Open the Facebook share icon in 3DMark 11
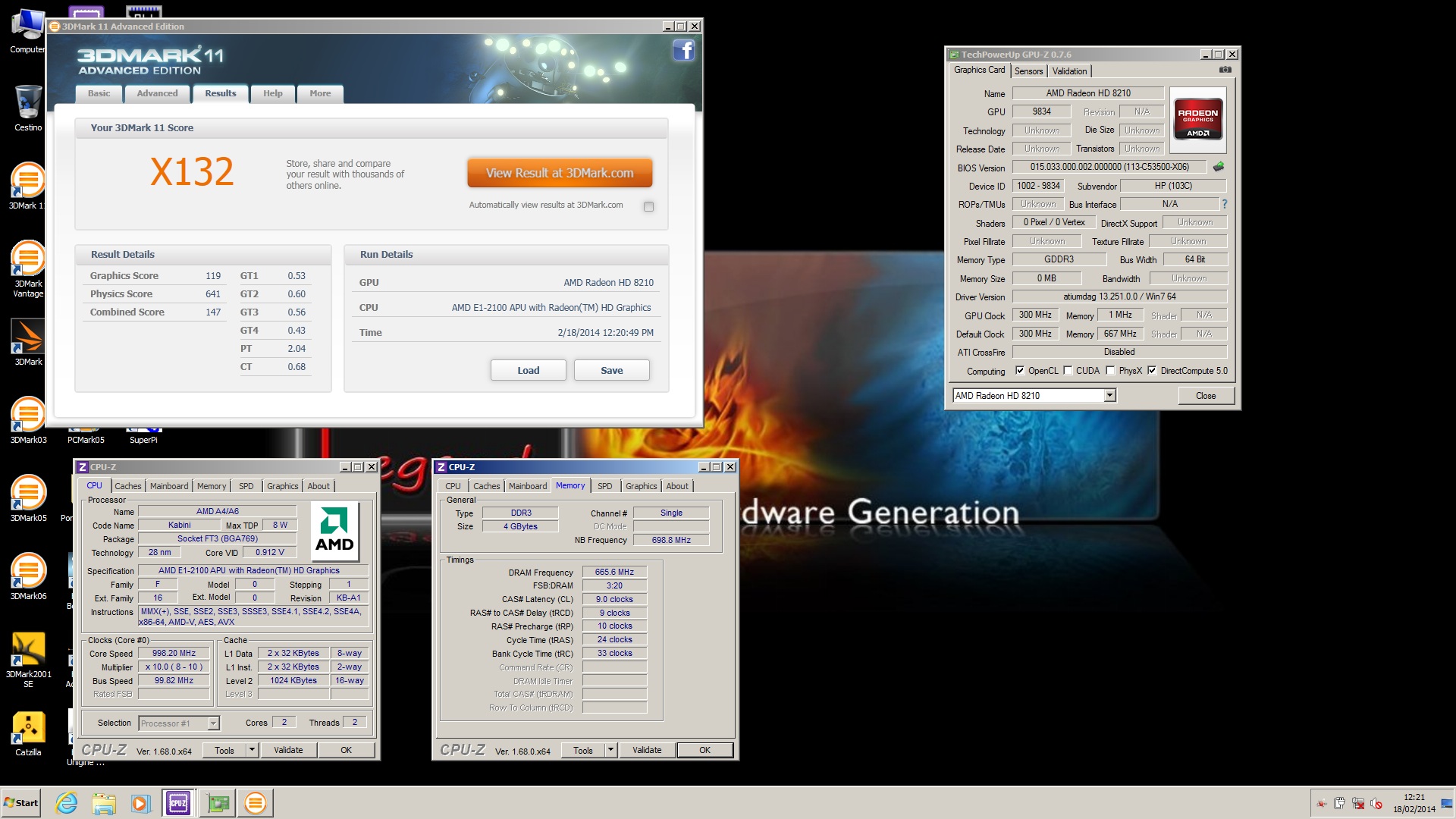 (x=683, y=51)
